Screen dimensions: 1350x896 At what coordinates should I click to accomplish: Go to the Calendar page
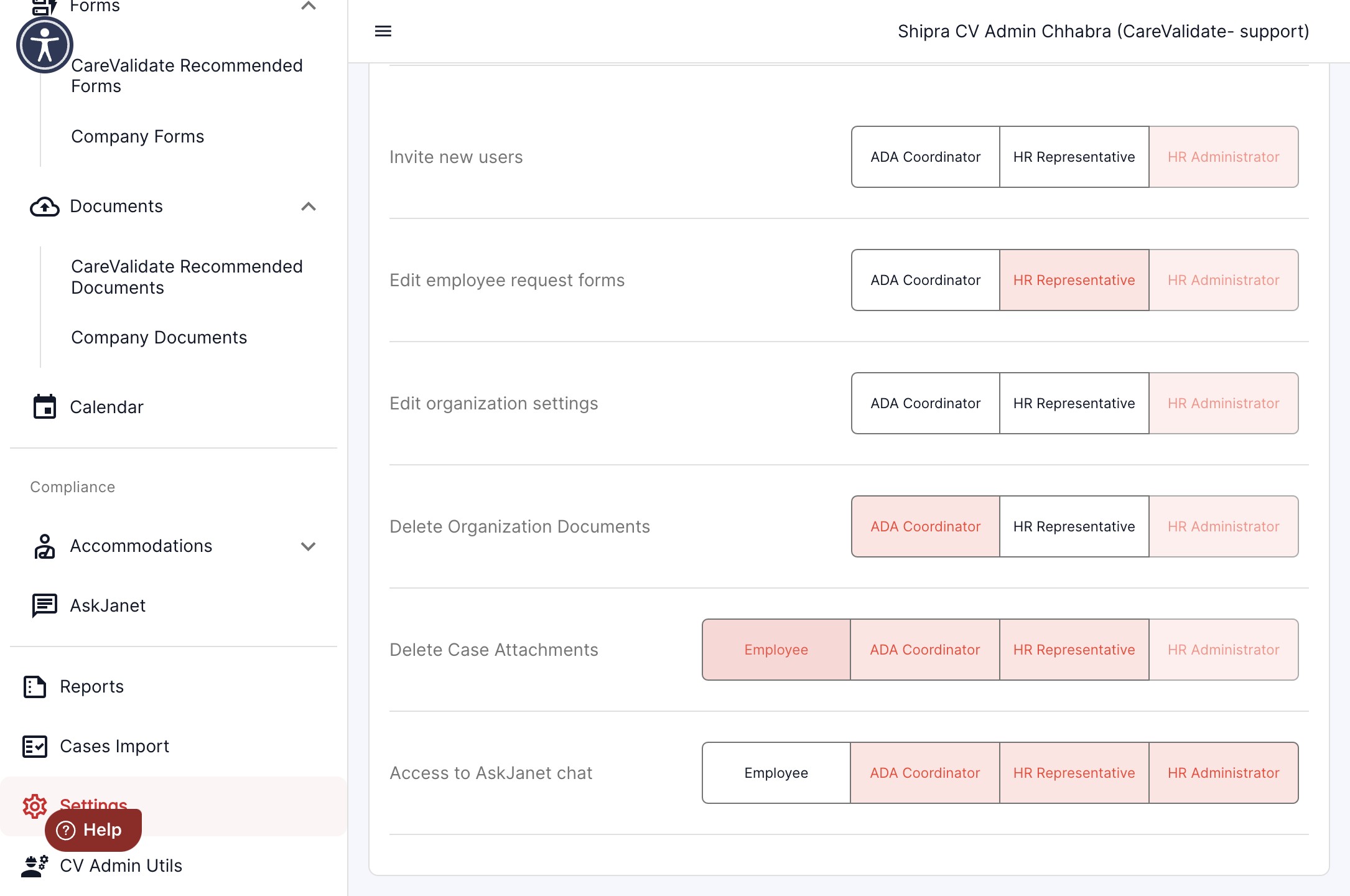point(106,408)
